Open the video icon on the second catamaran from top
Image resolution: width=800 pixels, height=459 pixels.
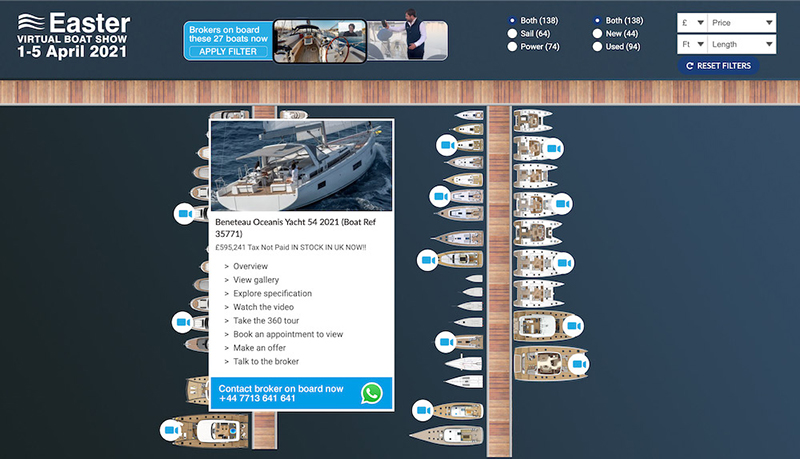(x=553, y=148)
